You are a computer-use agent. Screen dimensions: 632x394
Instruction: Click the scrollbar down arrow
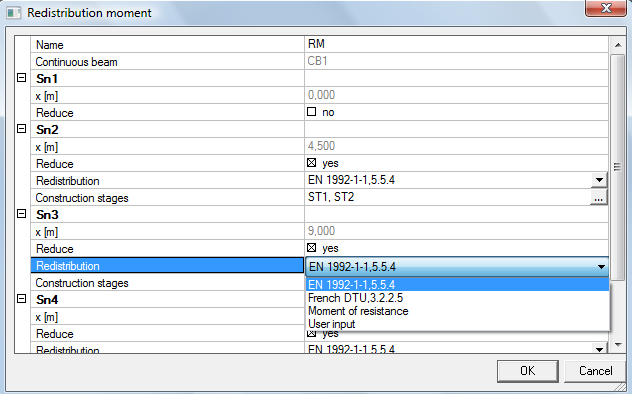coord(618,345)
